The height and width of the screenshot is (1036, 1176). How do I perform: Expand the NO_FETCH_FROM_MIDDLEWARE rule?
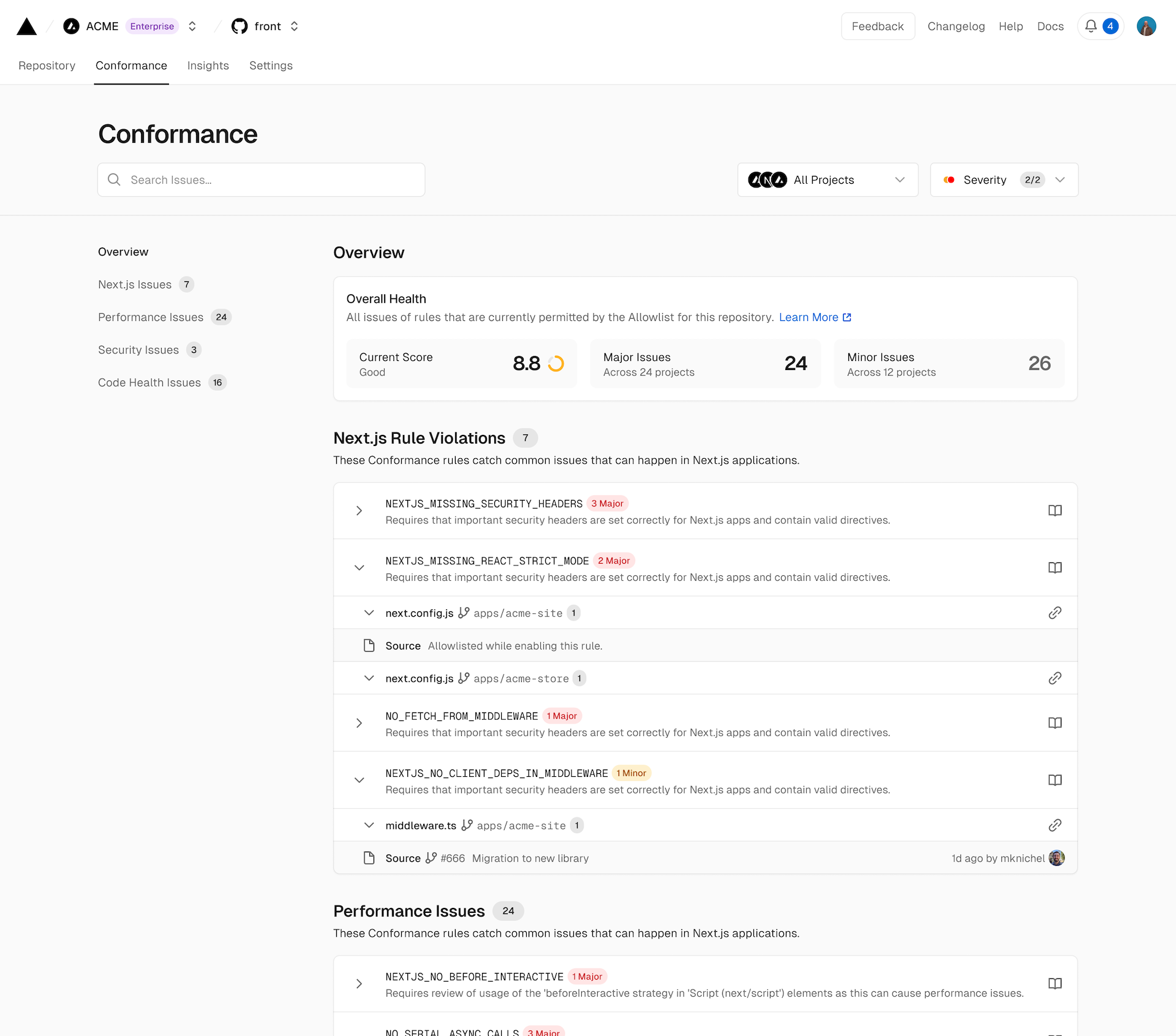tap(359, 723)
